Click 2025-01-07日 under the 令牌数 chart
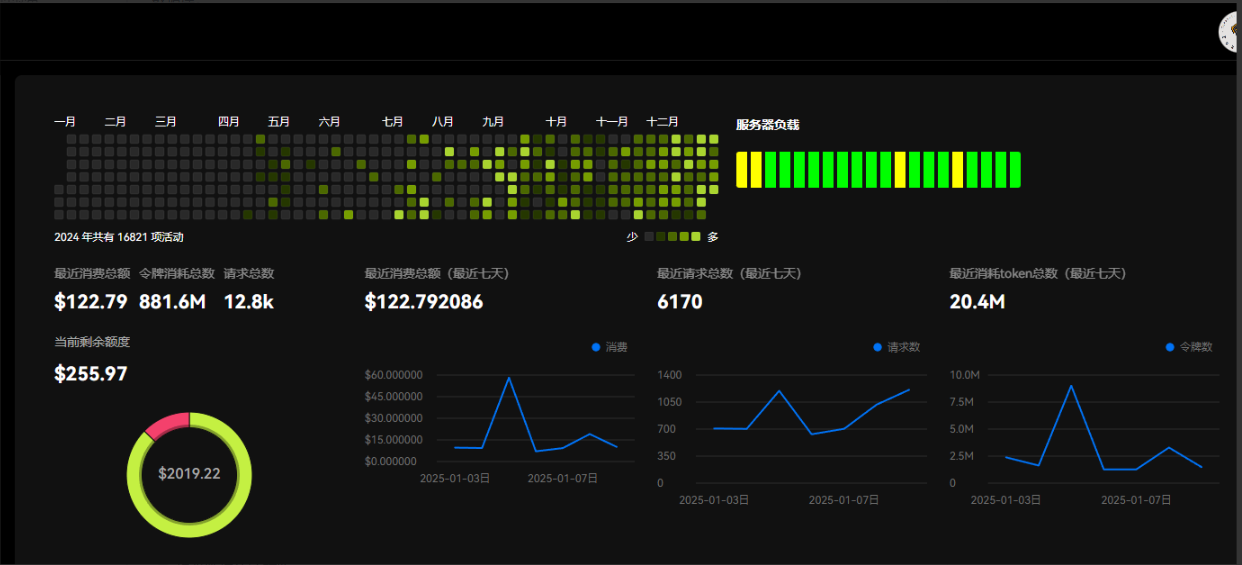Image resolution: width=1242 pixels, height=565 pixels. pos(1136,498)
